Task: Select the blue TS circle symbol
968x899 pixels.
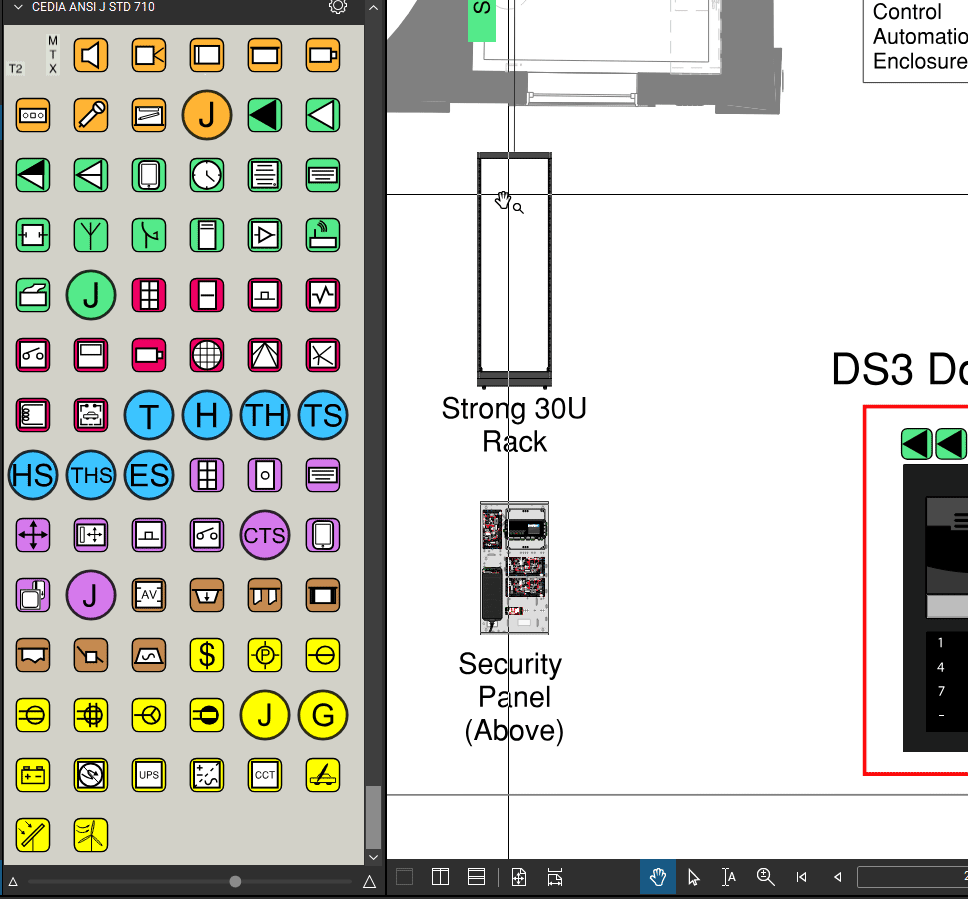Action: [x=323, y=415]
